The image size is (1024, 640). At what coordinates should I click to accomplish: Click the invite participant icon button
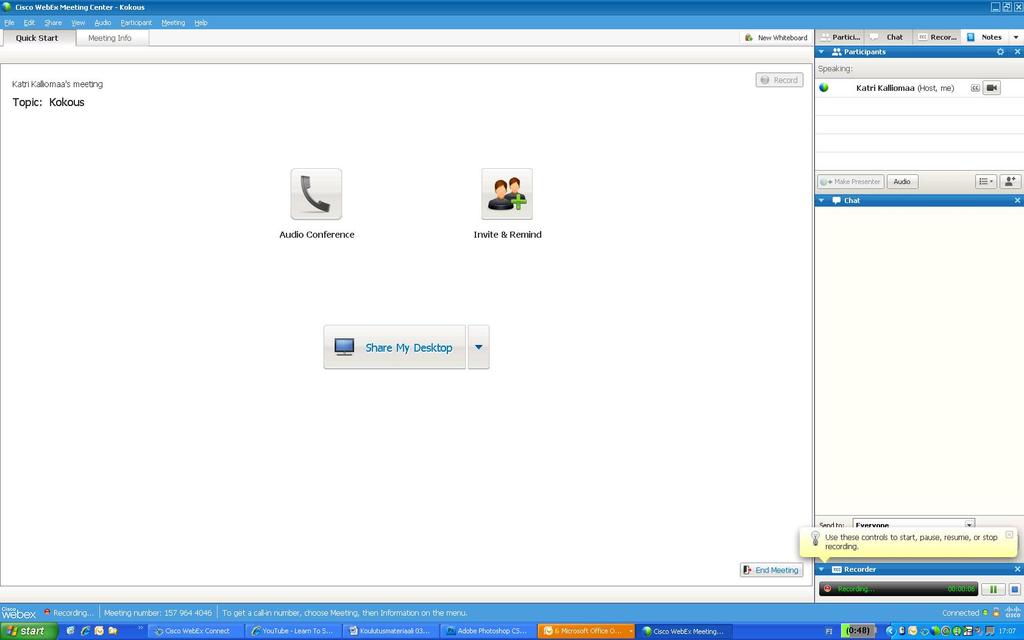coord(1010,182)
